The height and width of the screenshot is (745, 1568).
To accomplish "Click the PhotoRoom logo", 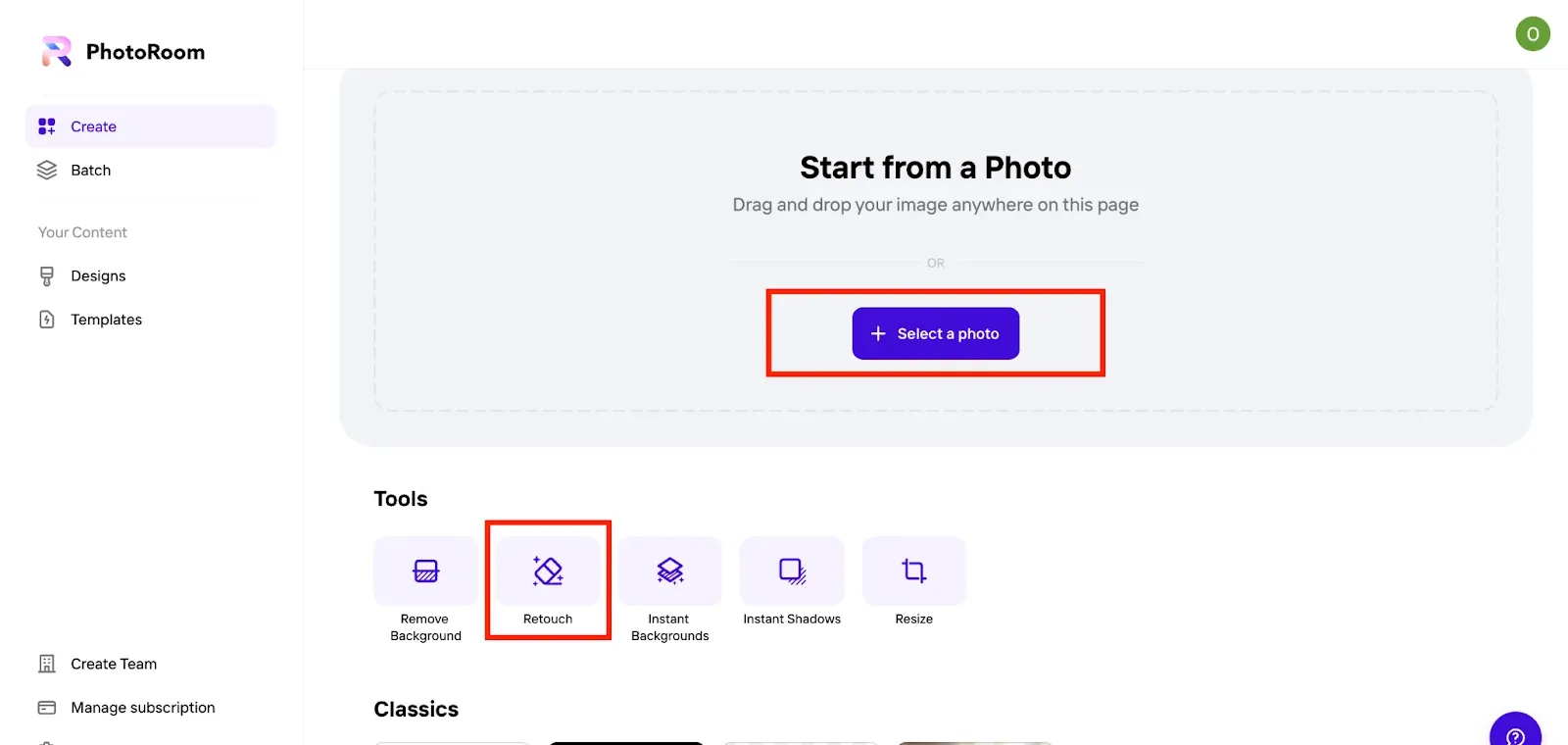I will [x=123, y=52].
